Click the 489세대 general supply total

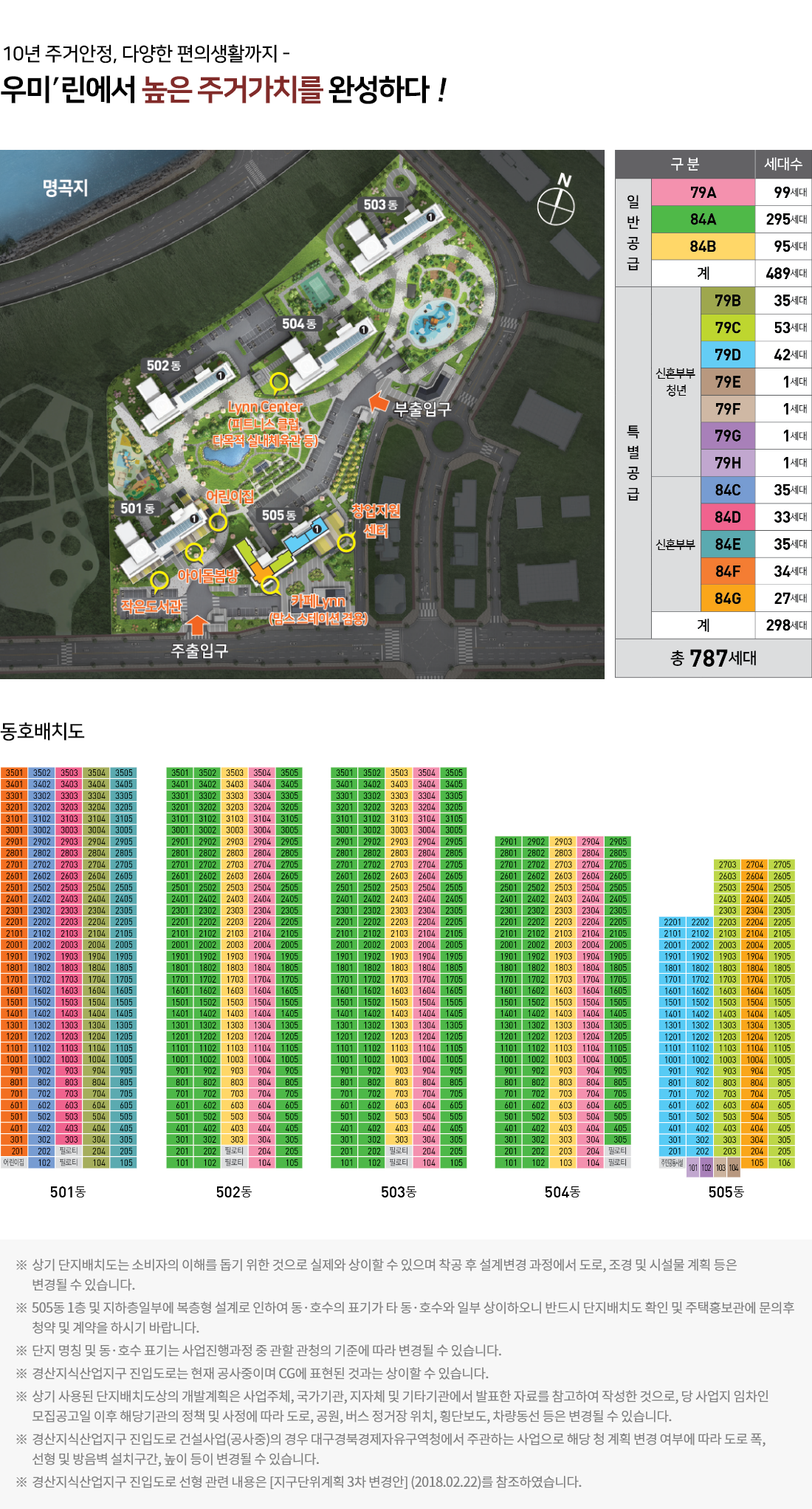[783, 274]
